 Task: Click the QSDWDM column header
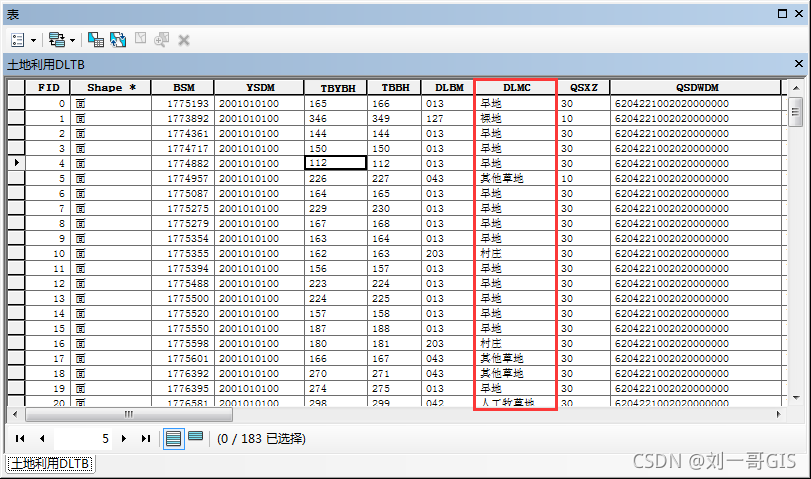click(696, 87)
